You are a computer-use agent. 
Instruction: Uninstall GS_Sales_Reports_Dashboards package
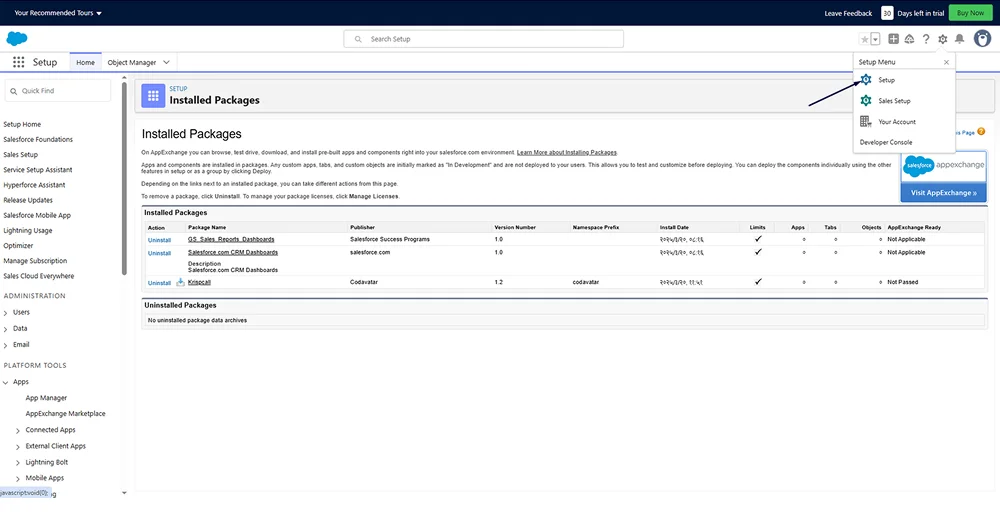pos(159,240)
